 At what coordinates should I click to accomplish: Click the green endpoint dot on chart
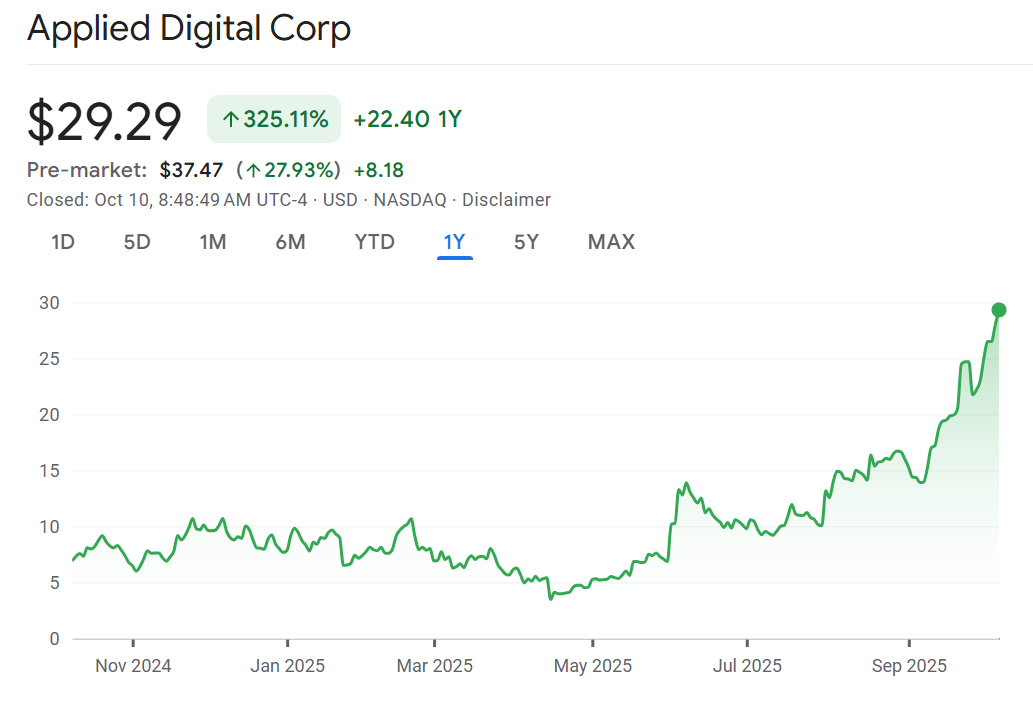(998, 310)
